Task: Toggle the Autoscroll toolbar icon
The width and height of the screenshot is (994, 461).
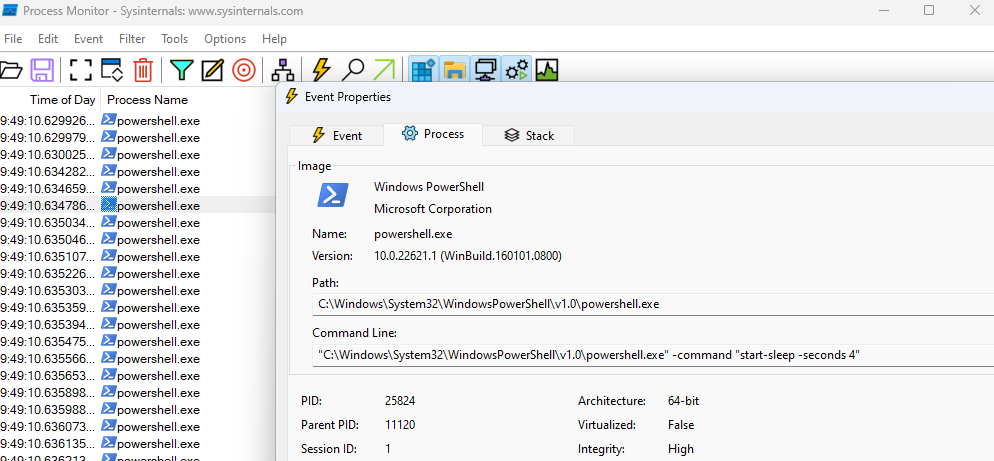Action: pyautogui.click(x=112, y=70)
